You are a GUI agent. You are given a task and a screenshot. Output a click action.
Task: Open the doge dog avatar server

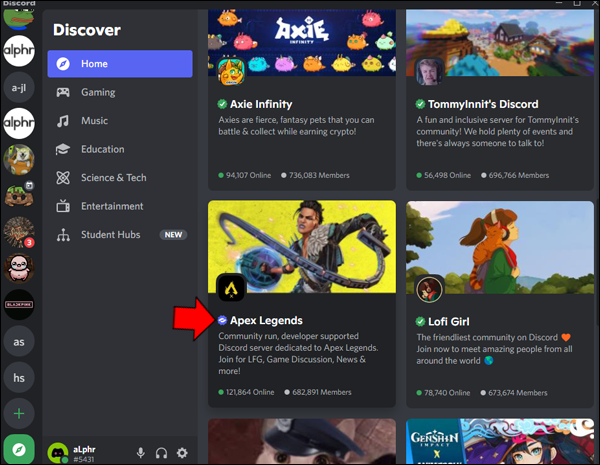(19, 160)
